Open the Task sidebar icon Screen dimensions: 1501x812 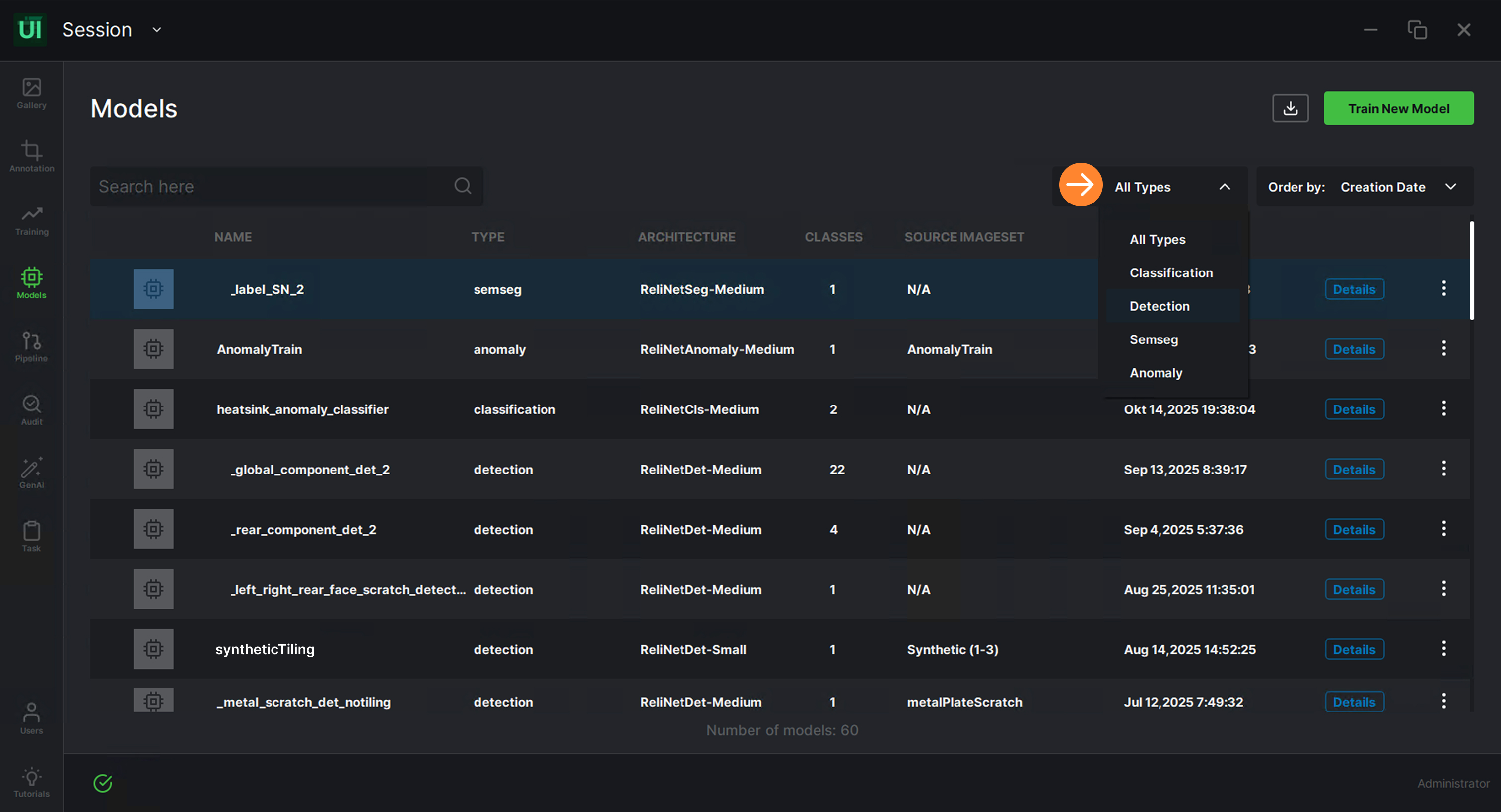point(31,537)
